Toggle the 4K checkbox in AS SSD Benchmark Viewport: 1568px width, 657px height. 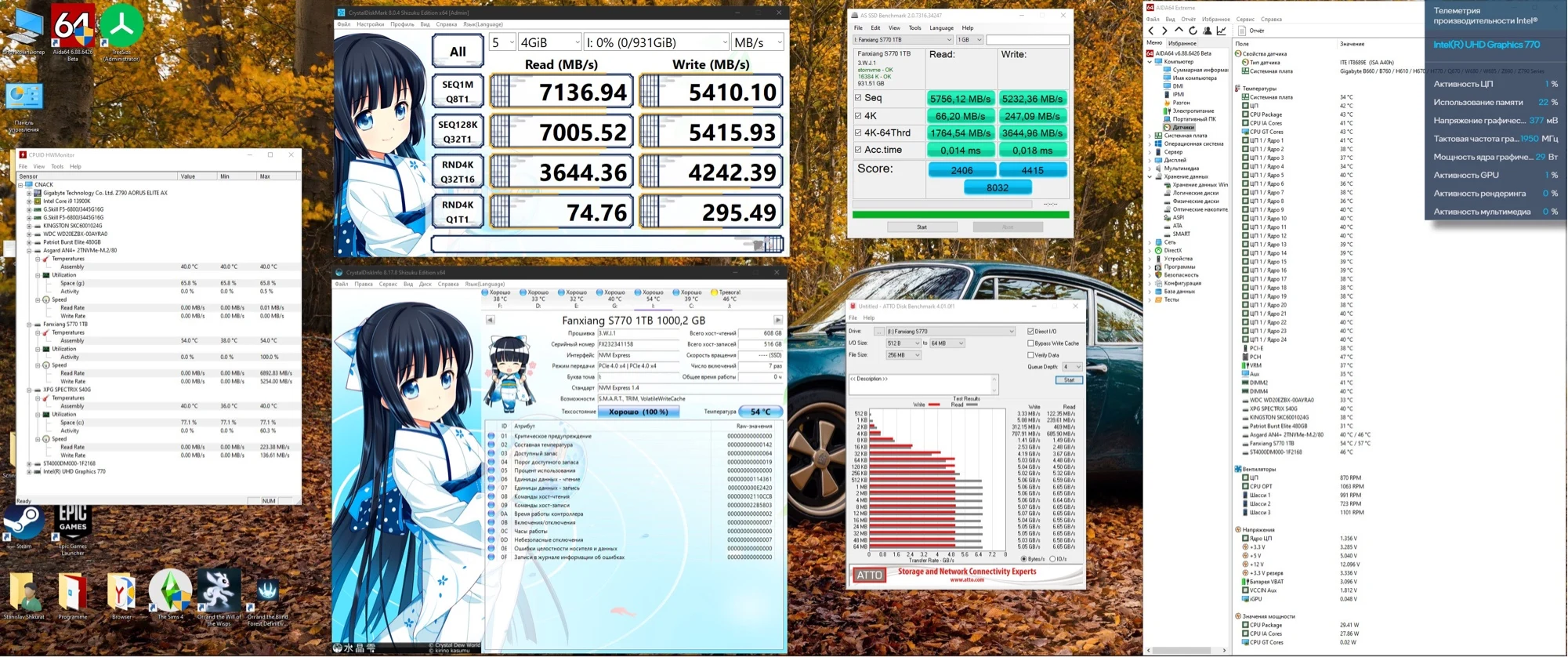click(x=858, y=115)
